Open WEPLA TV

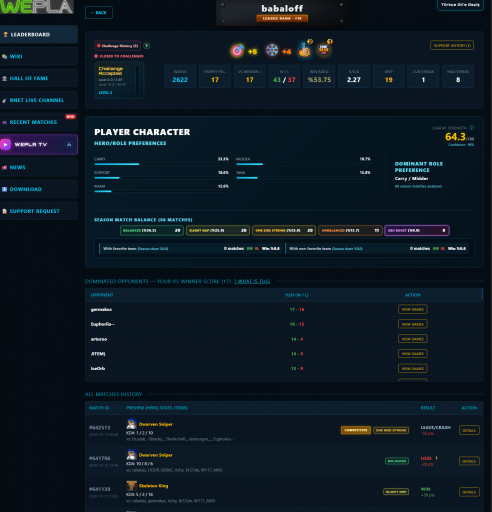39,144
